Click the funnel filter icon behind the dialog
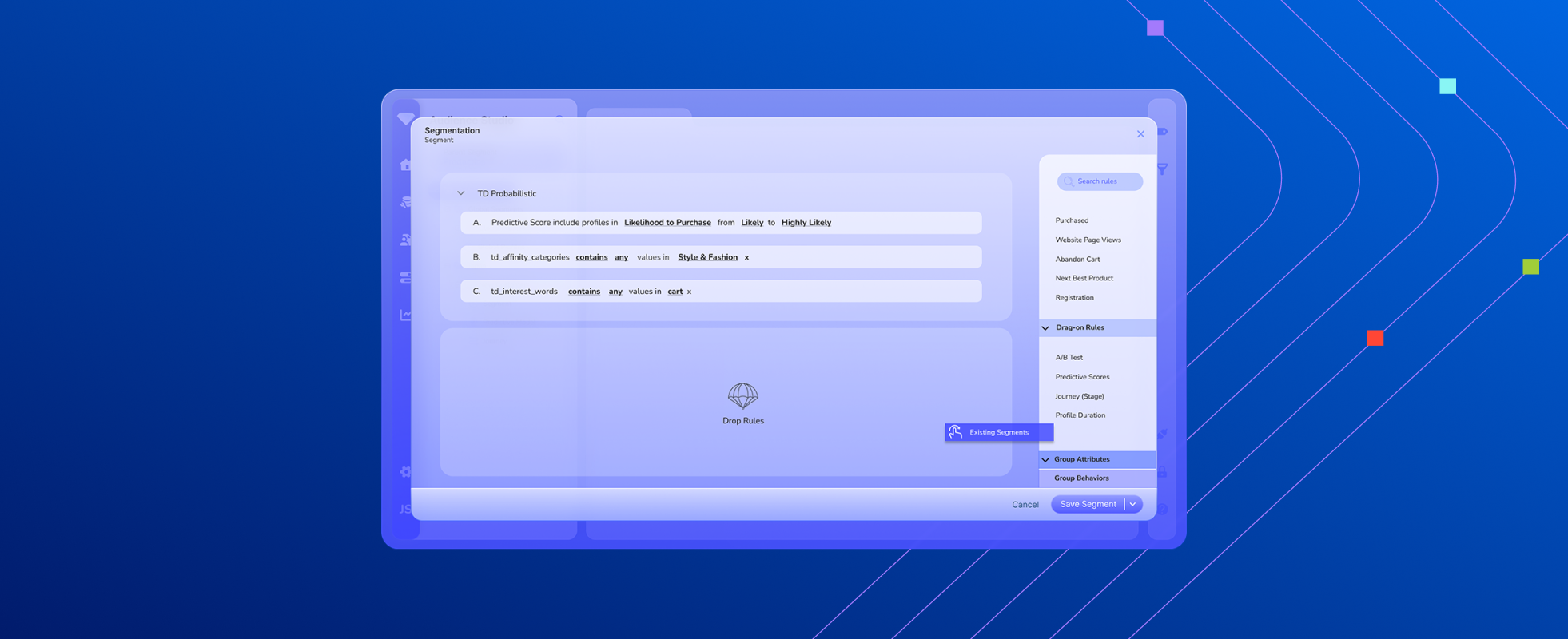Image resolution: width=1568 pixels, height=639 pixels. 1163,169
